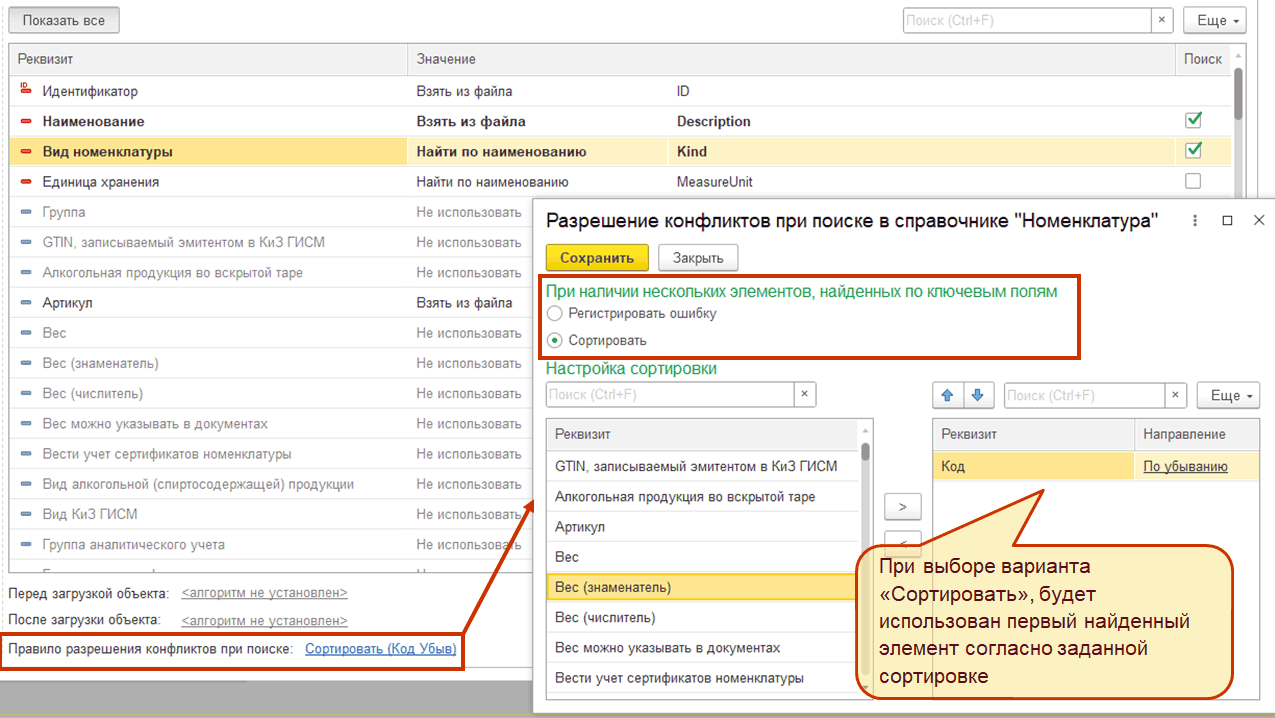This screenshot has width=1275, height=718.
Task: Clear the main search field with X
Action: point(1162,20)
